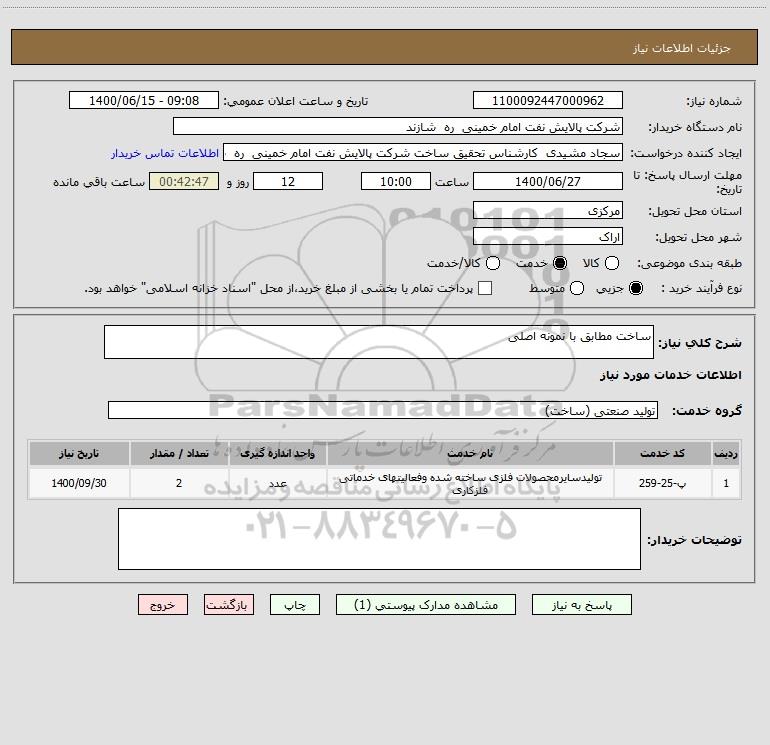Click the general description text area
Screen dimensions: 770x745
[379, 342]
